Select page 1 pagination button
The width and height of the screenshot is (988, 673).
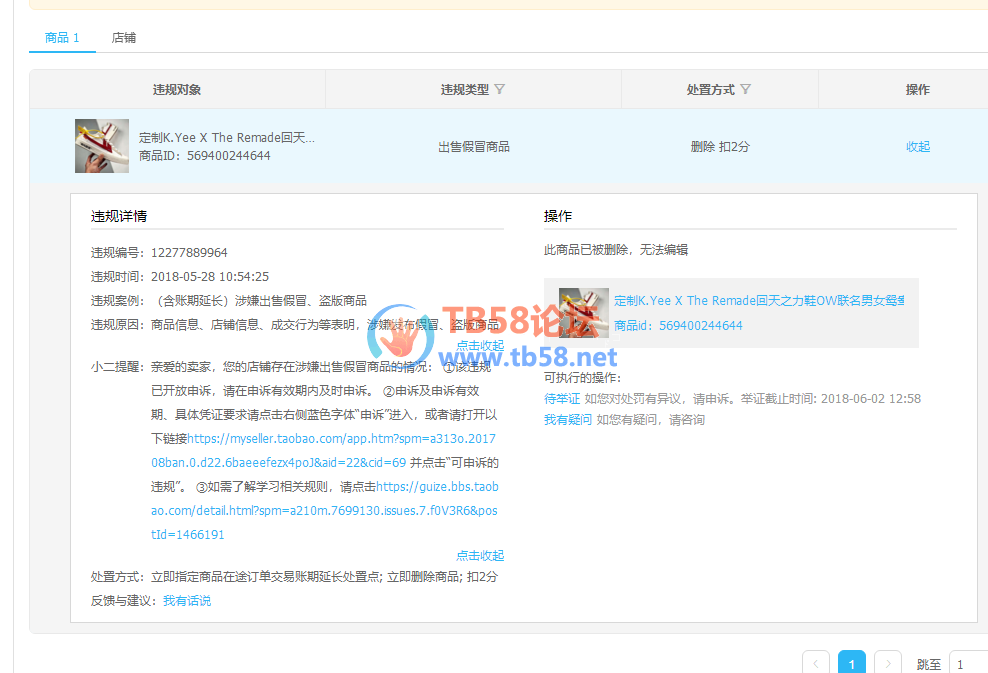(x=852, y=664)
